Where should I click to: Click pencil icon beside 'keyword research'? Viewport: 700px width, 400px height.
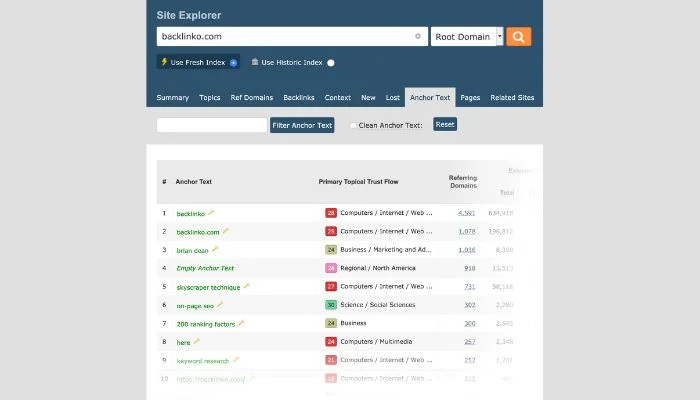236,359
